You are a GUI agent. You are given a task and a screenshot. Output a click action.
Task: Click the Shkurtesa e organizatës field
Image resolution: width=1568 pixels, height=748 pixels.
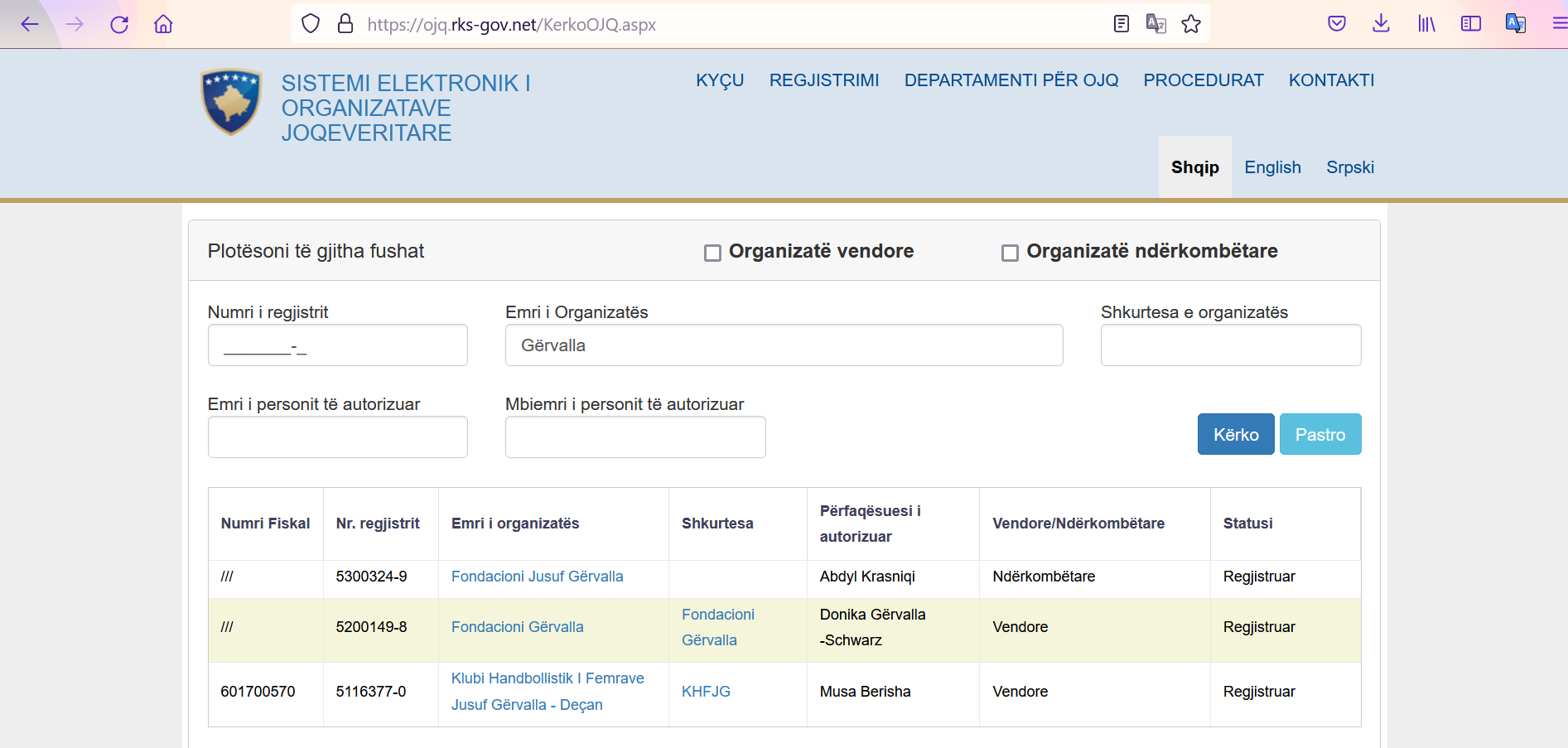coord(1231,345)
